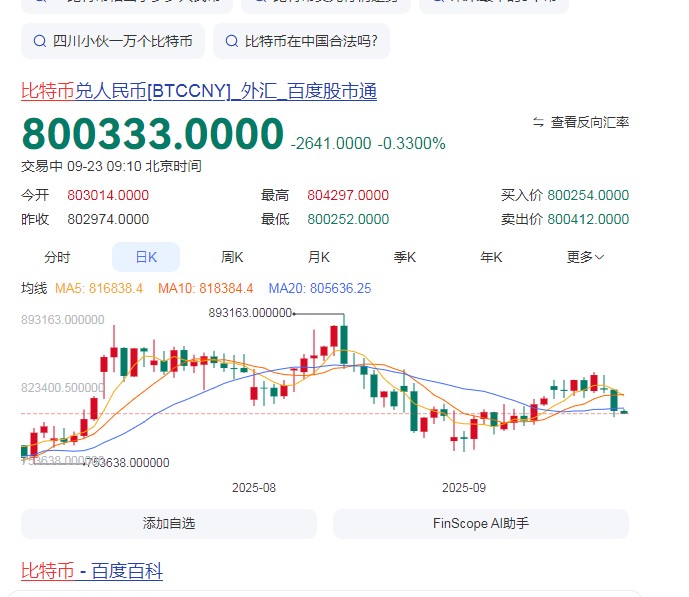Switch to the 分时 chart tab
689x597 pixels.
click(x=57, y=257)
